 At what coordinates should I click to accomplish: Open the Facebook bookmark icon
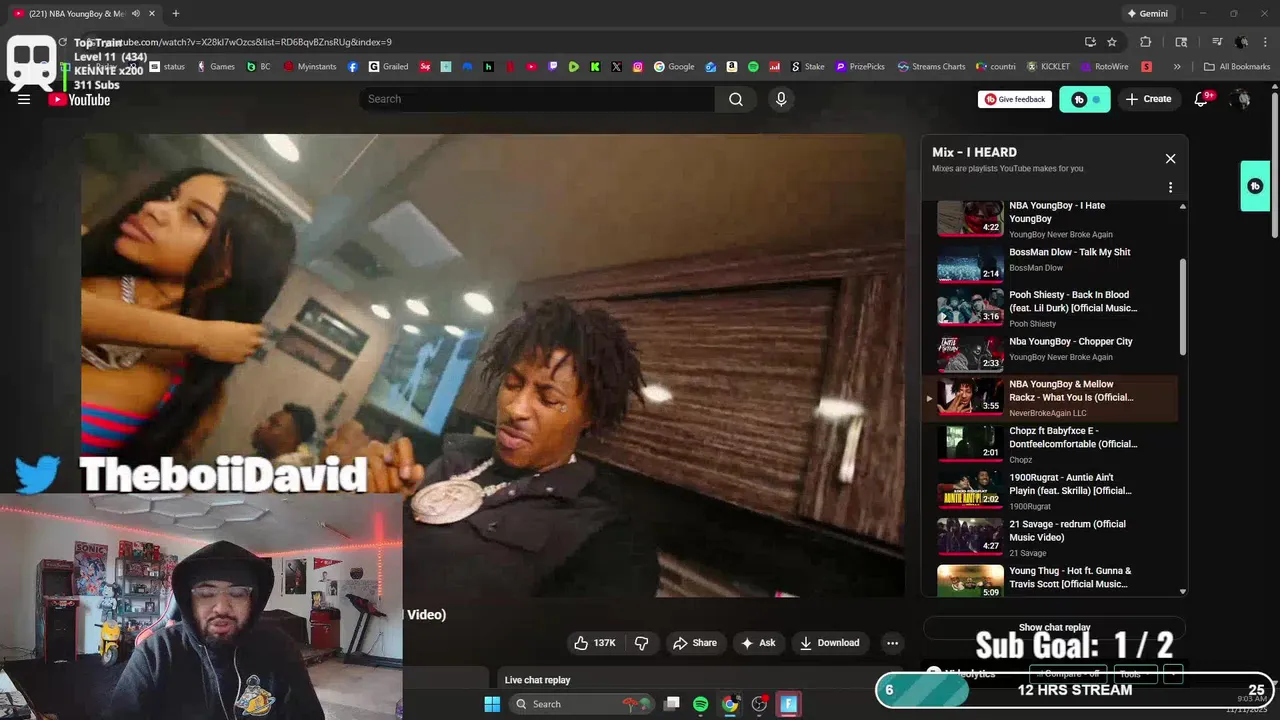pos(353,67)
